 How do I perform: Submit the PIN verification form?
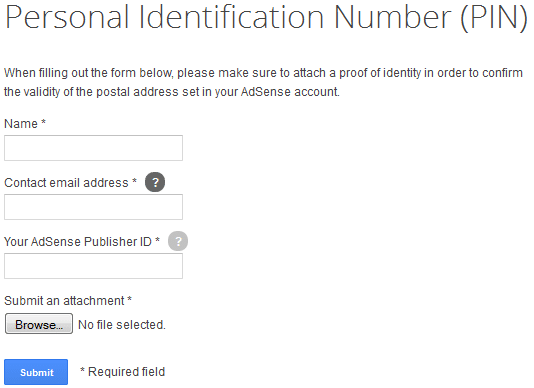[x=36, y=372]
